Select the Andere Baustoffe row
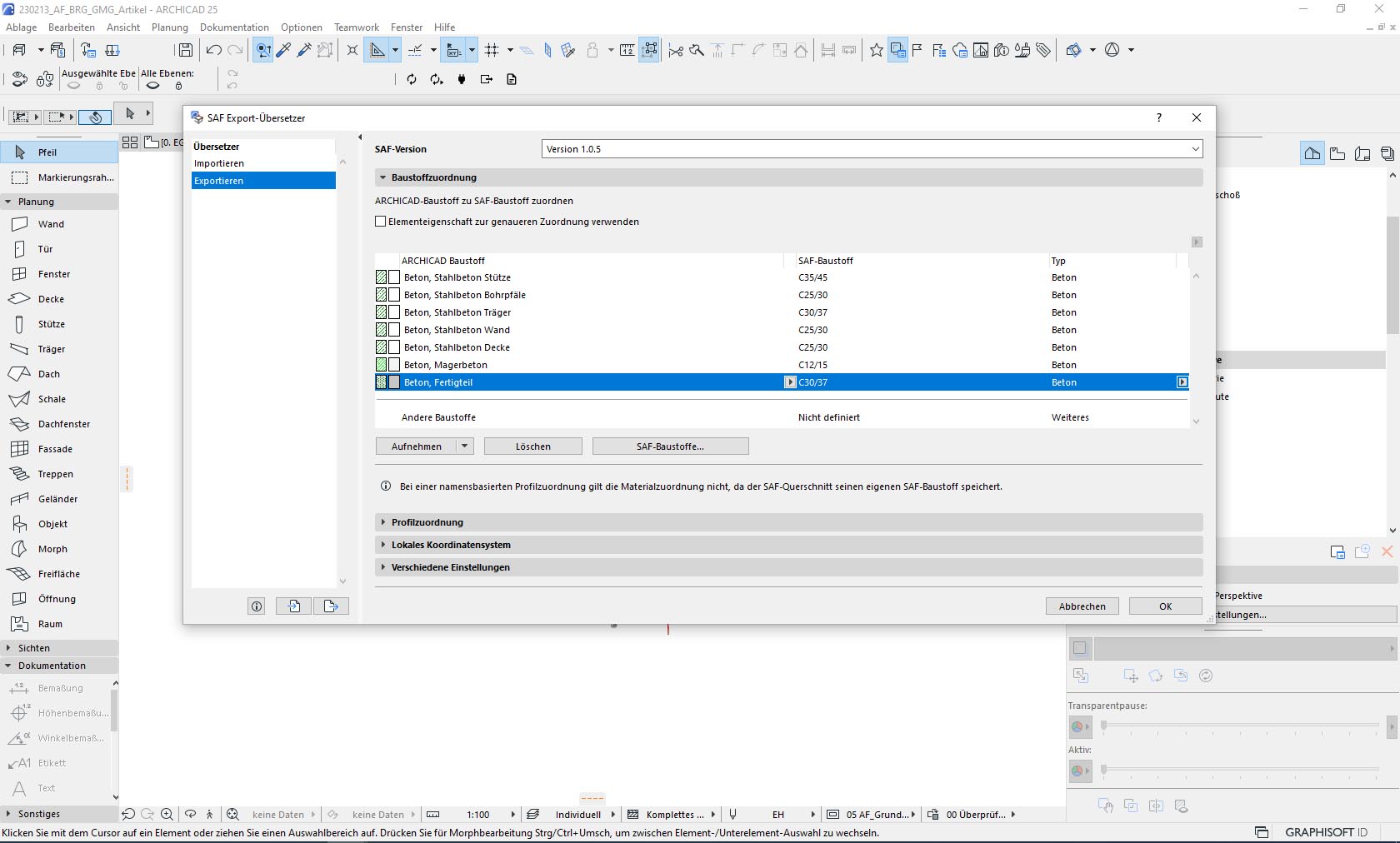 [x=782, y=417]
